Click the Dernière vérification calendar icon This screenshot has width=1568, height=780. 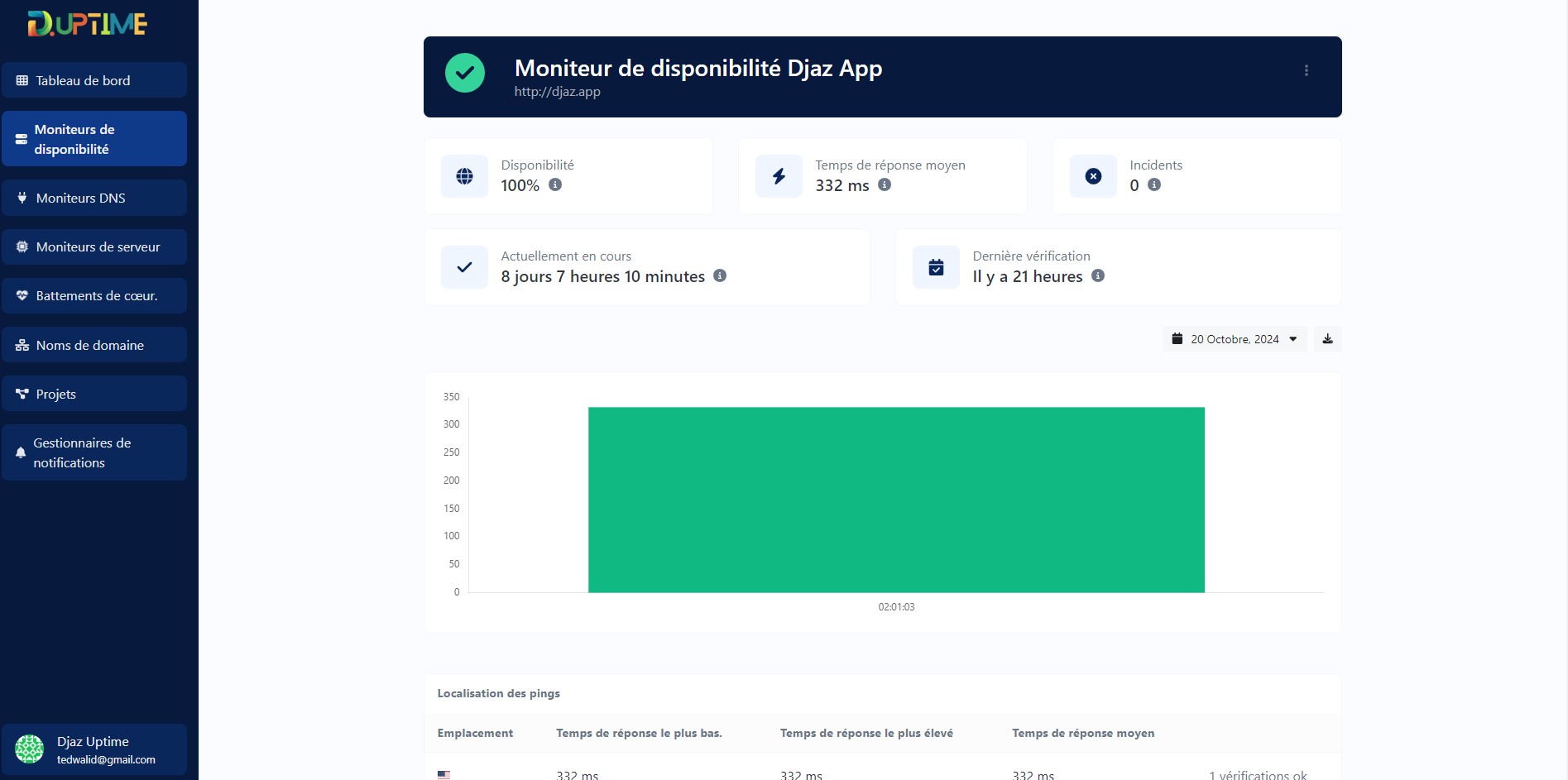click(x=936, y=267)
